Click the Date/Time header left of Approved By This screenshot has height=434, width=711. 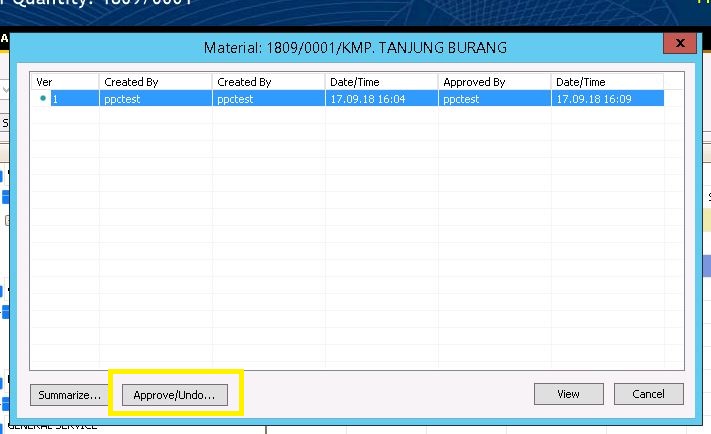tap(380, 81)
